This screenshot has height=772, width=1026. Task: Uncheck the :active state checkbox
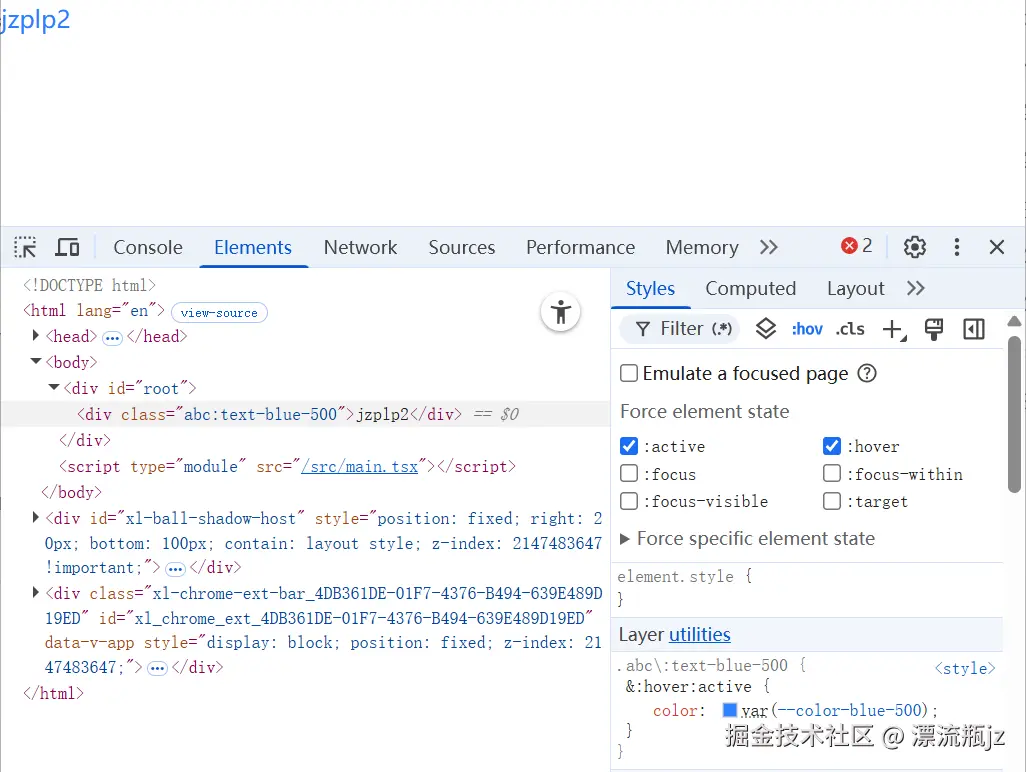(629, 446)
